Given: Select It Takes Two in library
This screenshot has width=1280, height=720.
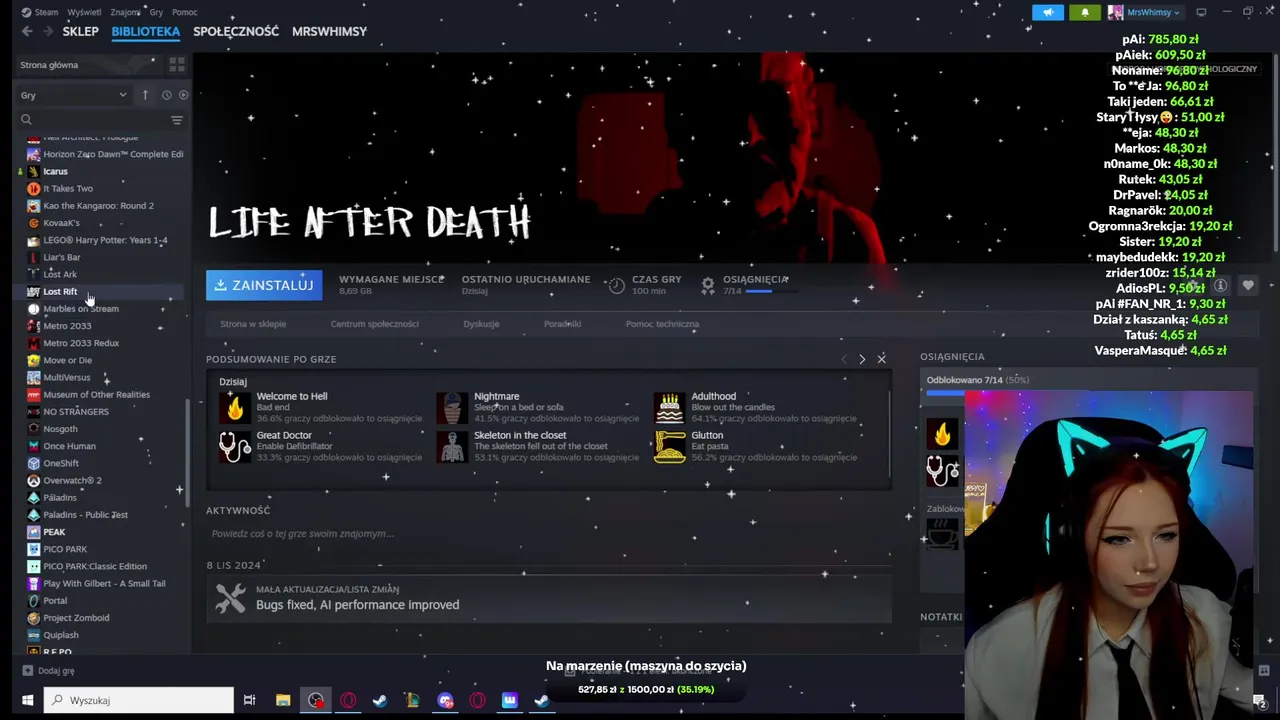Looking at the screenshot, I should pos(68,188).
